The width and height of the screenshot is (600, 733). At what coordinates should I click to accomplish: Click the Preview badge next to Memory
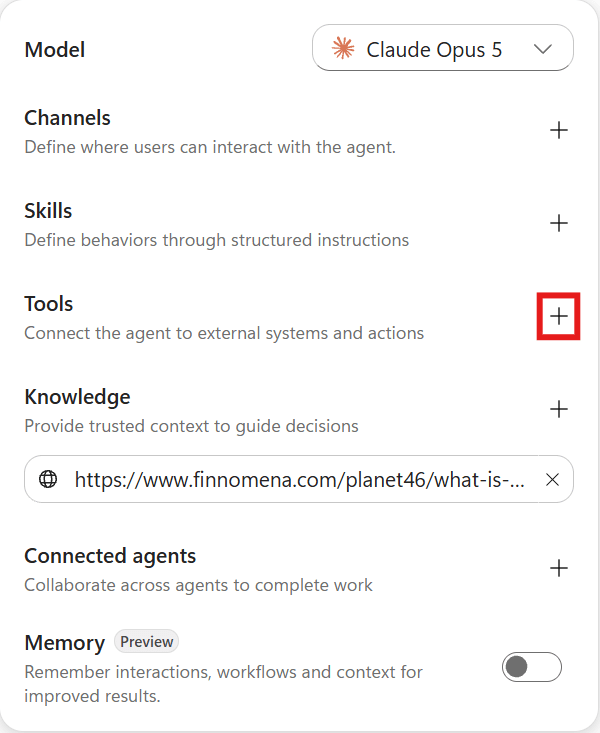pos(146,641)
